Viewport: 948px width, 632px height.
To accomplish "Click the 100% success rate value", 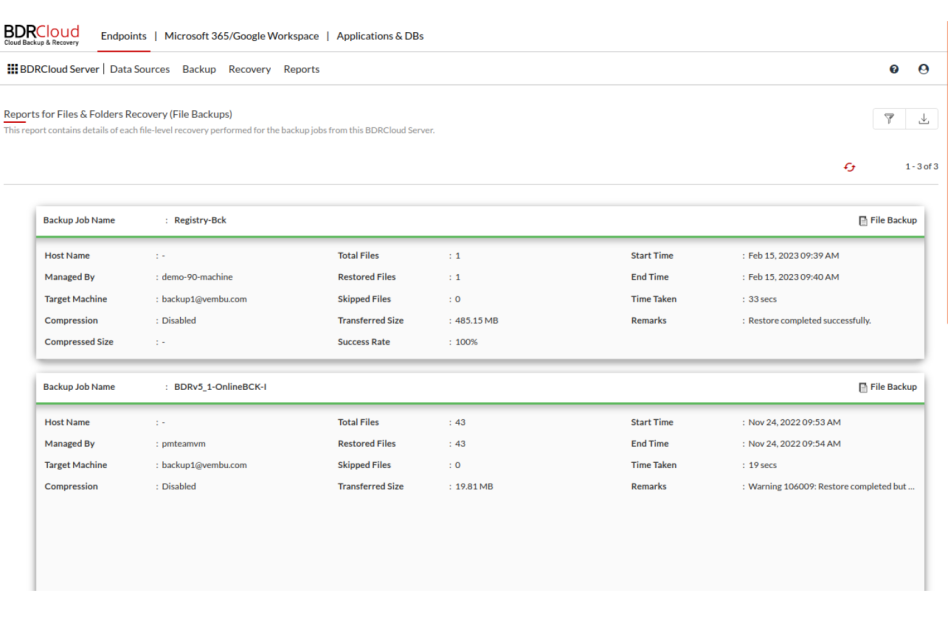I will click(466, 342).
